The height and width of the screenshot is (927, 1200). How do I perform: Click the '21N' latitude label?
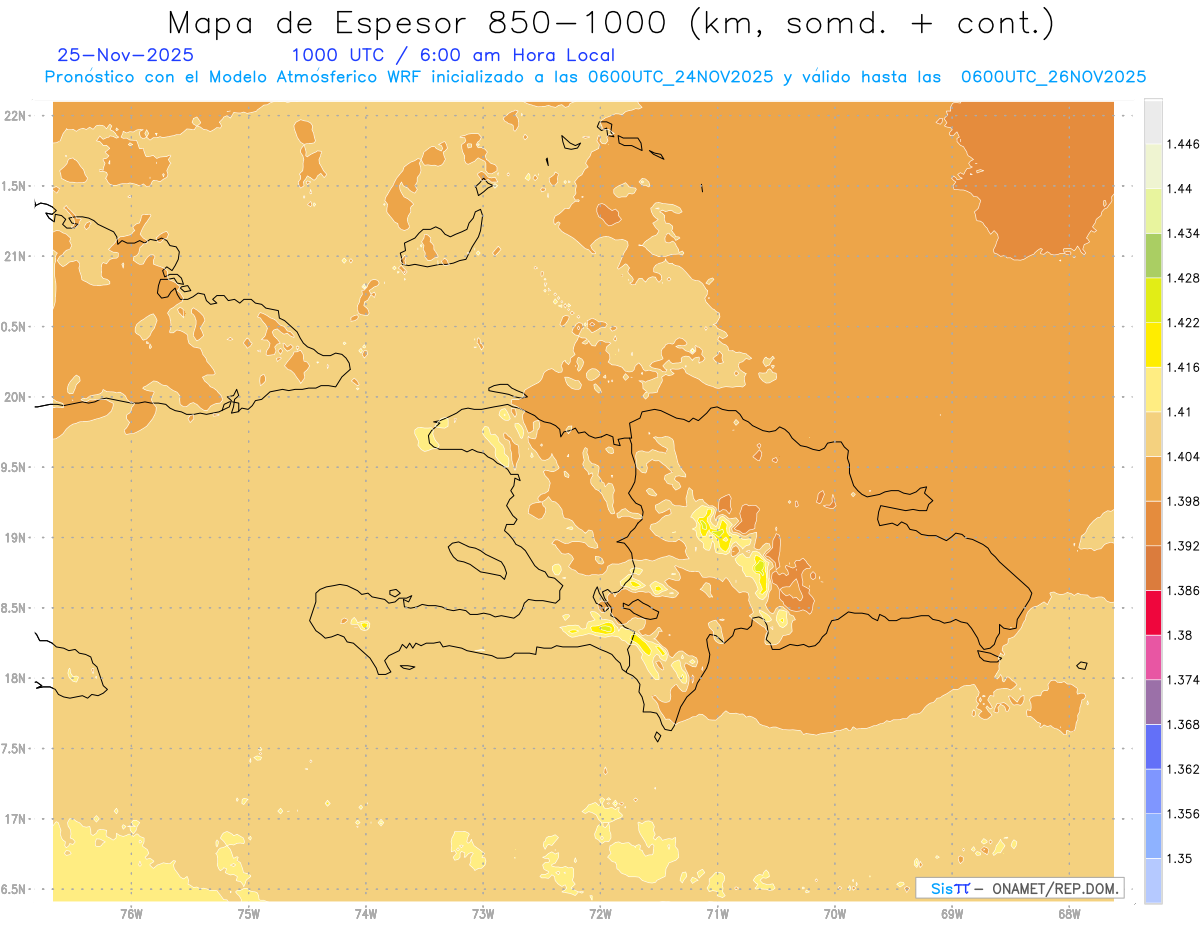click(15, 257)
